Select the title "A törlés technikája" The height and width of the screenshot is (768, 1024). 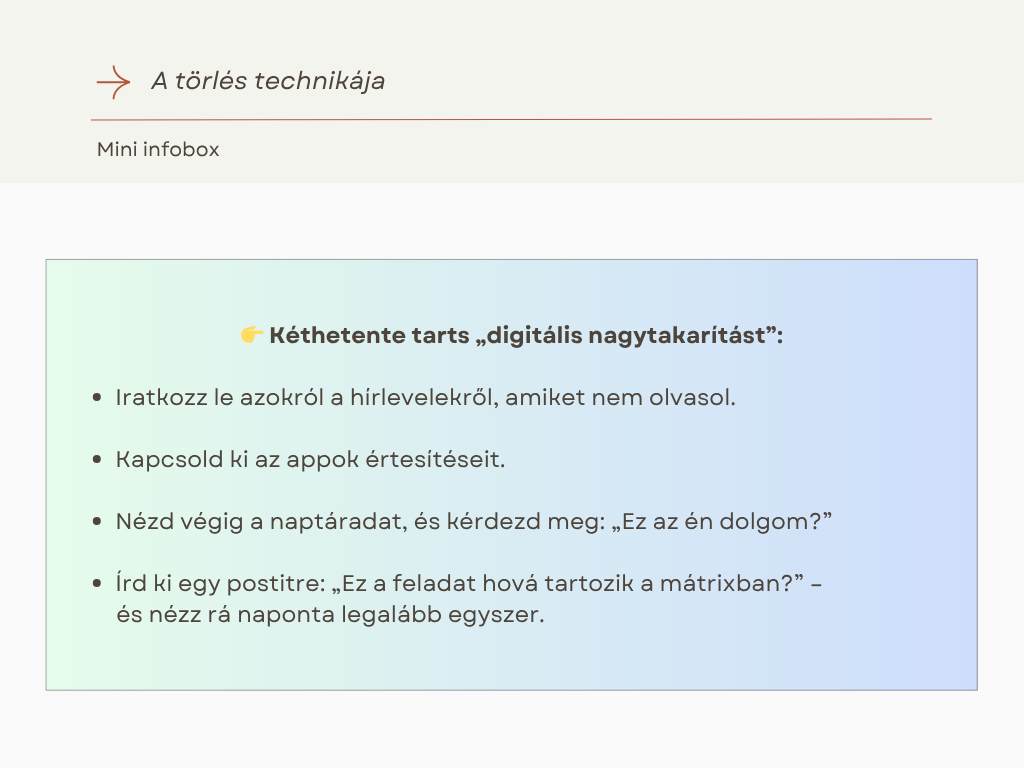click(268, 81)
